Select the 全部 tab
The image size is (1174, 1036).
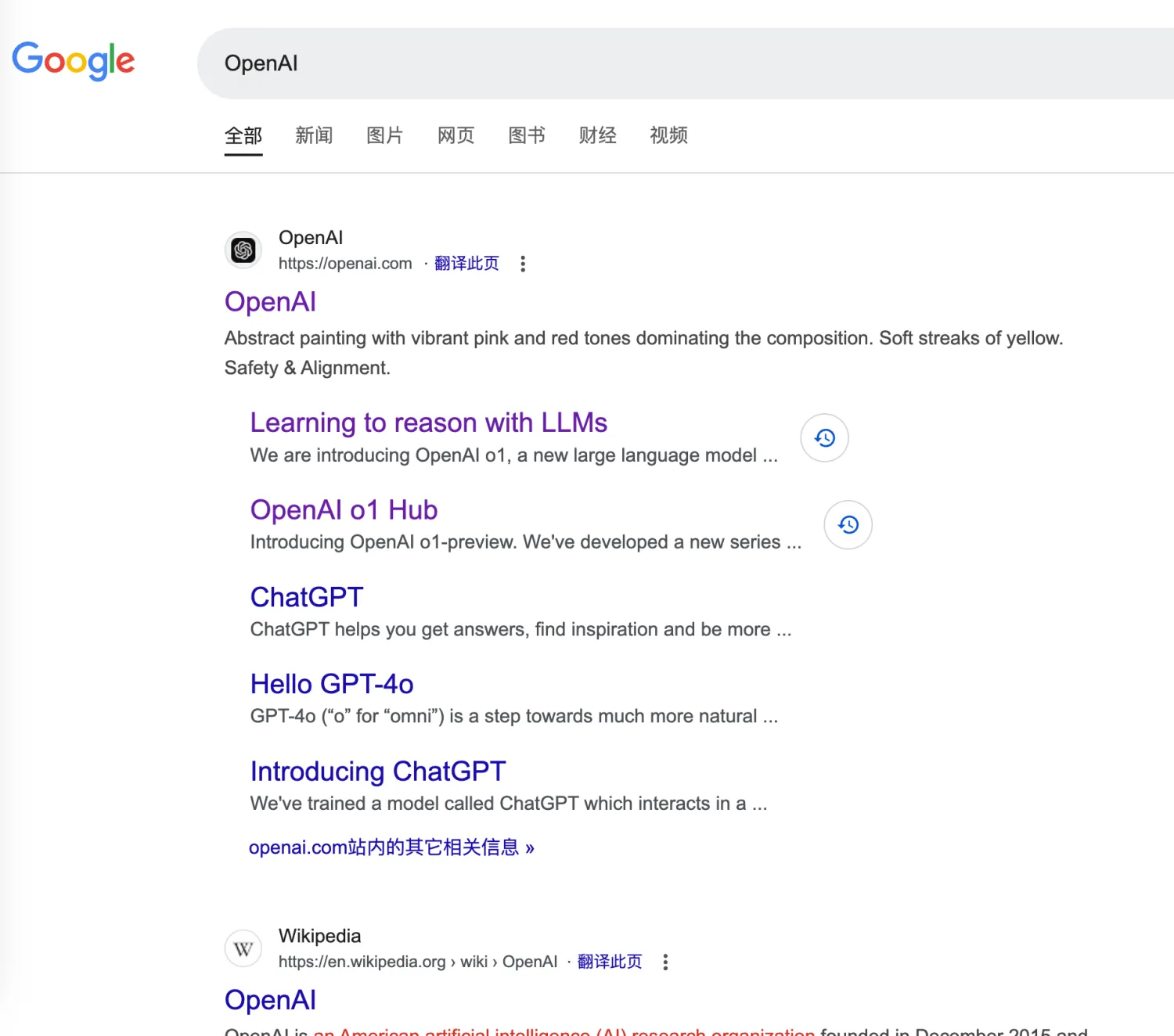click(243, 136)
